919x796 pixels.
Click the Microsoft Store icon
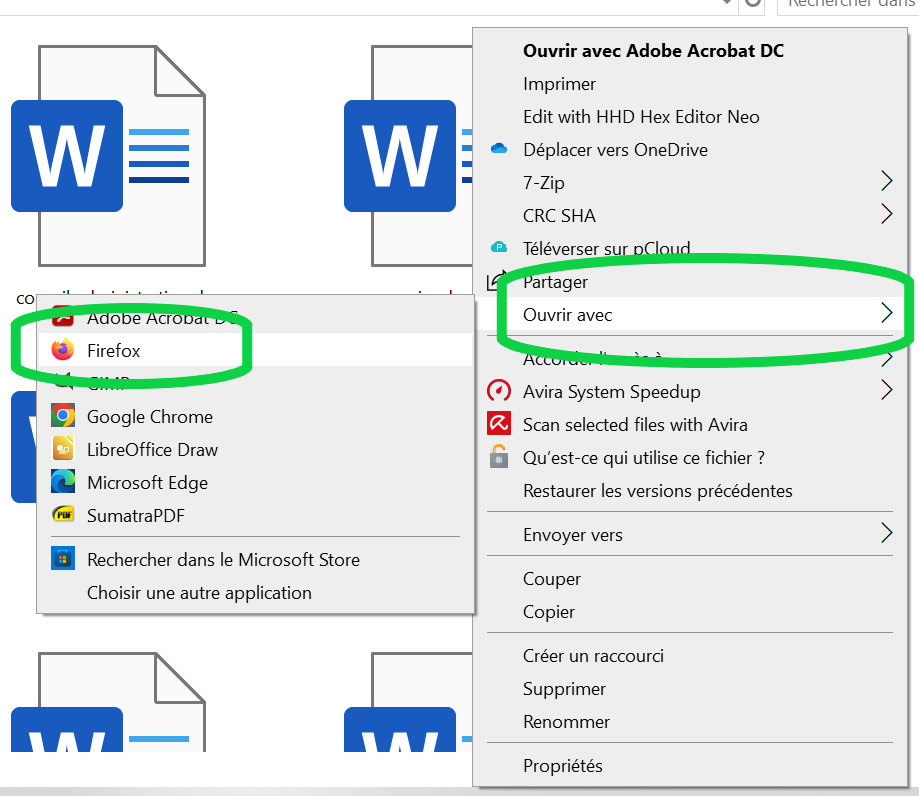pos(63,560)
